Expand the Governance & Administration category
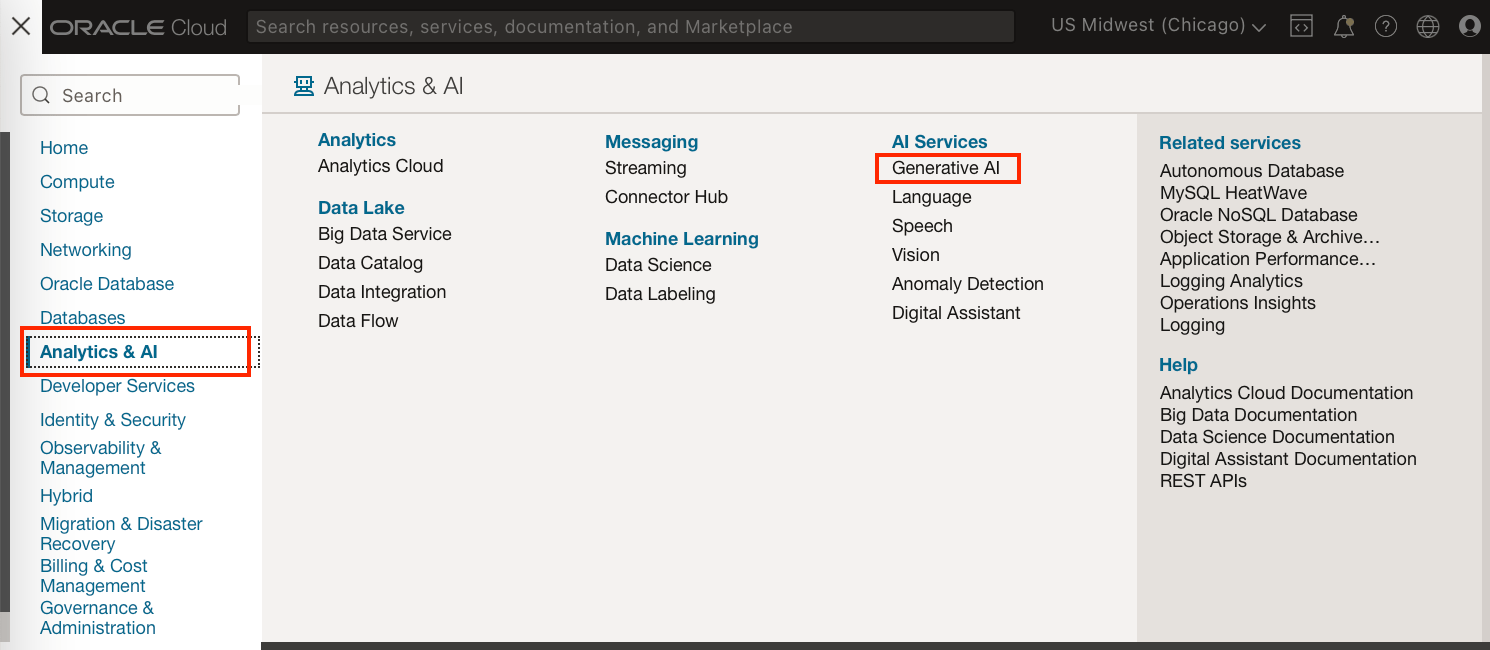1490x650 pixels. (96, 617)
